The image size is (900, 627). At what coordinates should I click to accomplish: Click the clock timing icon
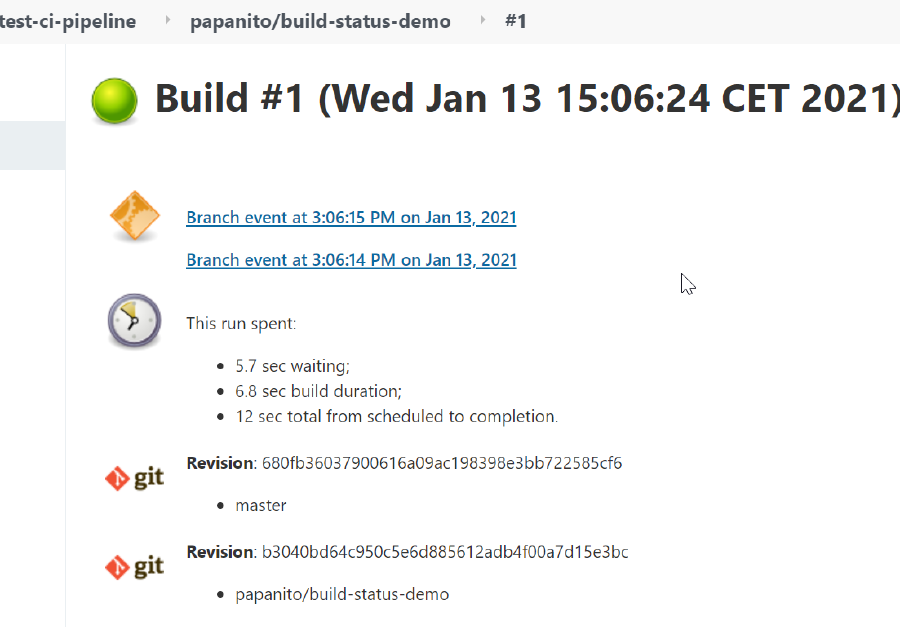coord(134,320)
